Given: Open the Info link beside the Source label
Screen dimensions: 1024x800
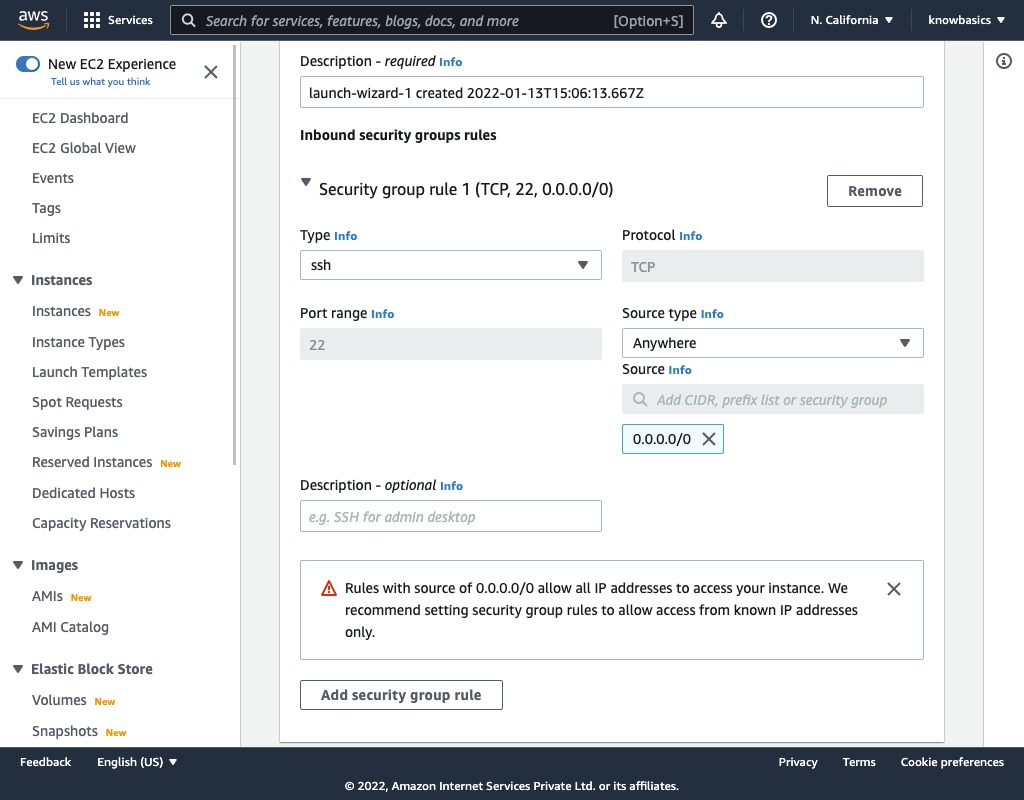Looking at the screenshot, I should click(680, 370).
